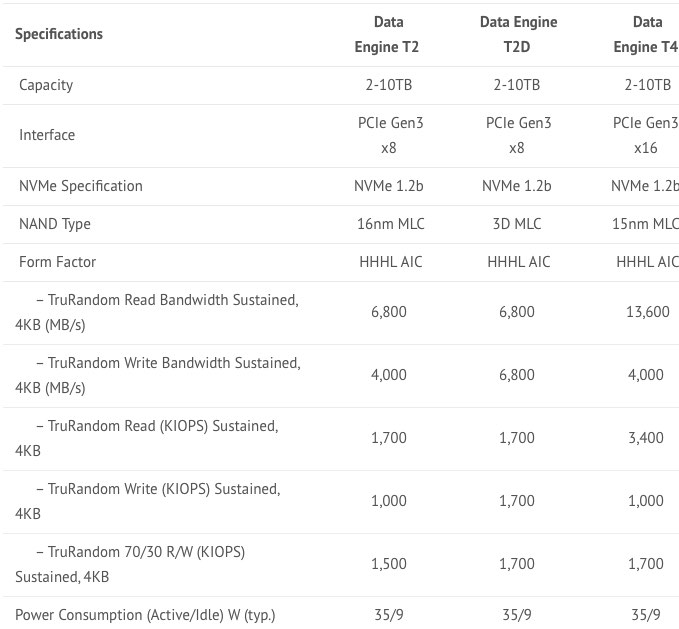Click the TruRandom Write Bandwidth Sustained label
The width and height of the screenshot is (679, 629).
158,375
